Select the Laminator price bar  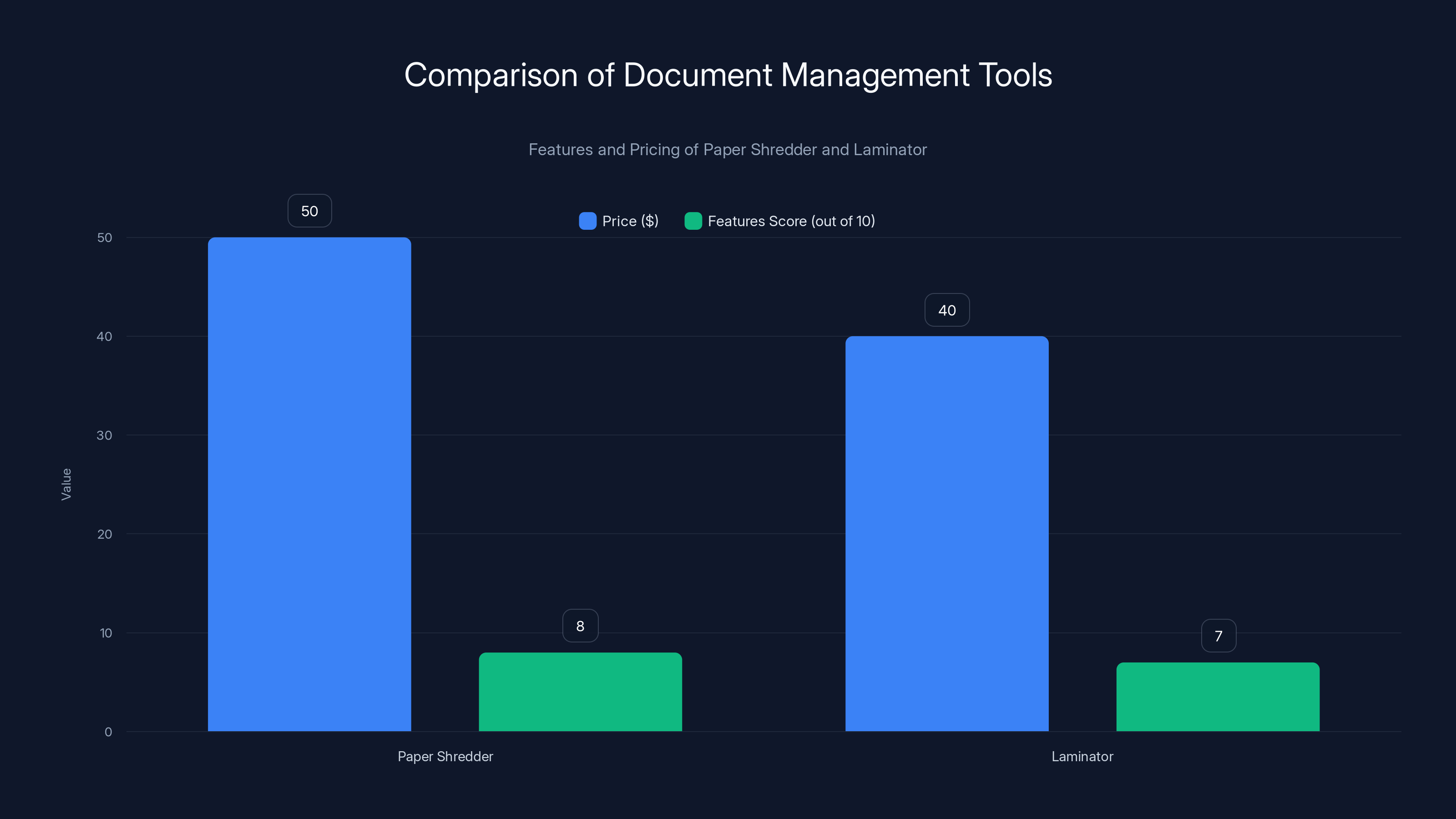click(x=947, y=534)
